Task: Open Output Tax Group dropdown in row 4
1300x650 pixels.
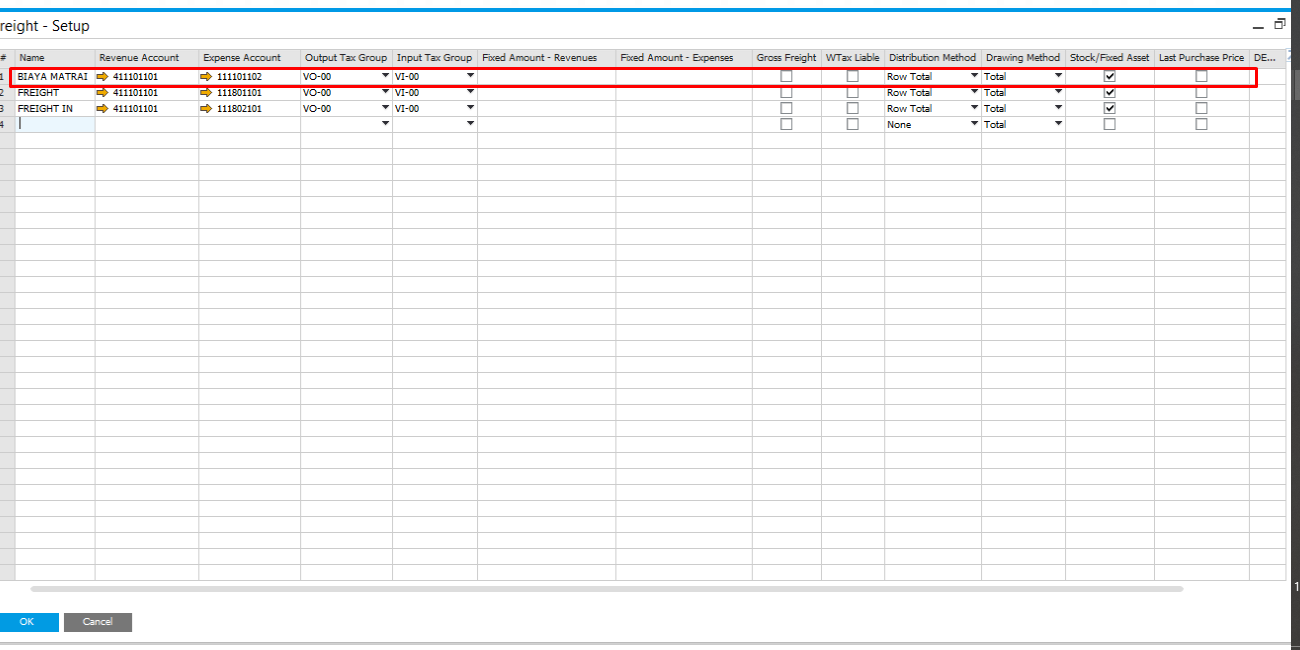Action: (x=385, y=123)
